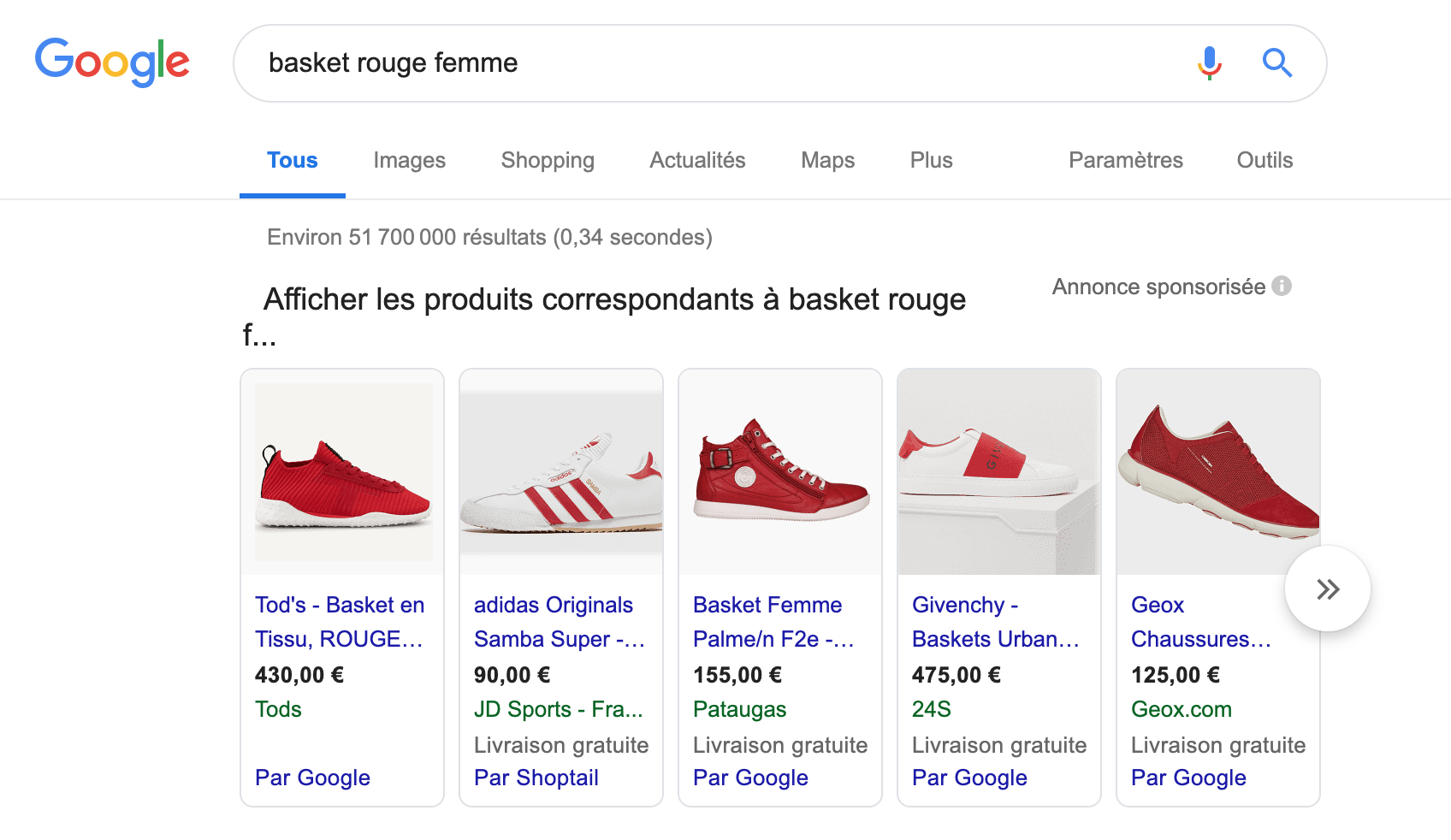Open Tod's - Basket en Tissu link
Viewport: 1451px width, 840px height.
(340, 622)
